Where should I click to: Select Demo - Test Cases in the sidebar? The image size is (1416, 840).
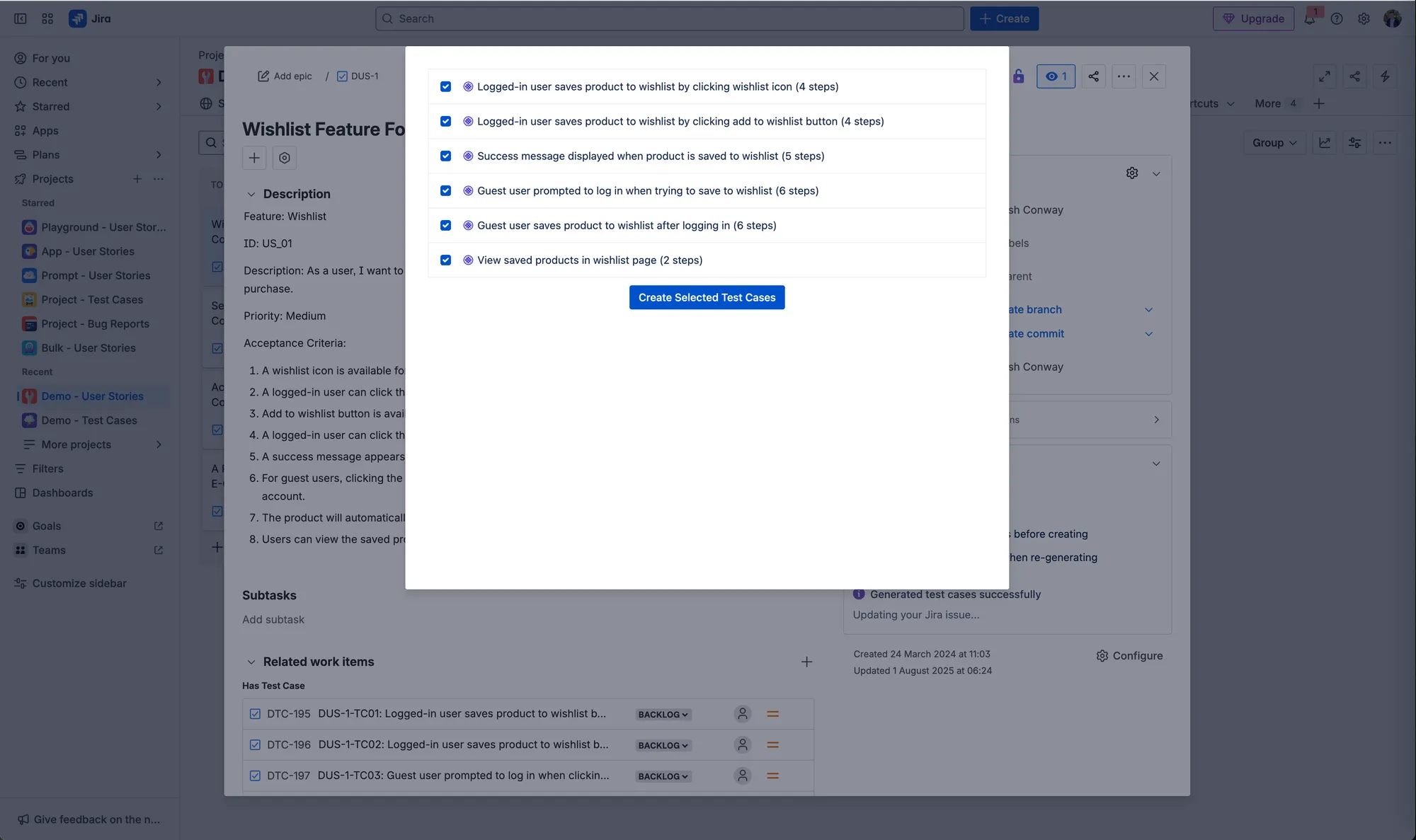point(89,420)
